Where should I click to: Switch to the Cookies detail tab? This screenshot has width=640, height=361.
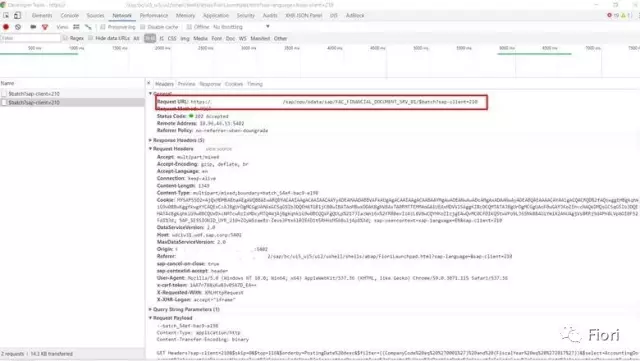click(x=234, y=84)
